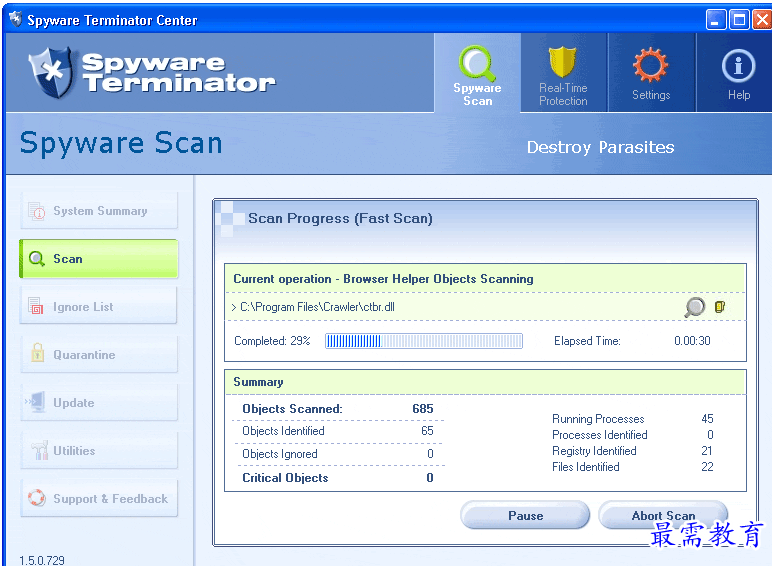Click the small yellow icon beside the scanned file path
The width and height of the screenshot is (772, 566).
[720, 307]
